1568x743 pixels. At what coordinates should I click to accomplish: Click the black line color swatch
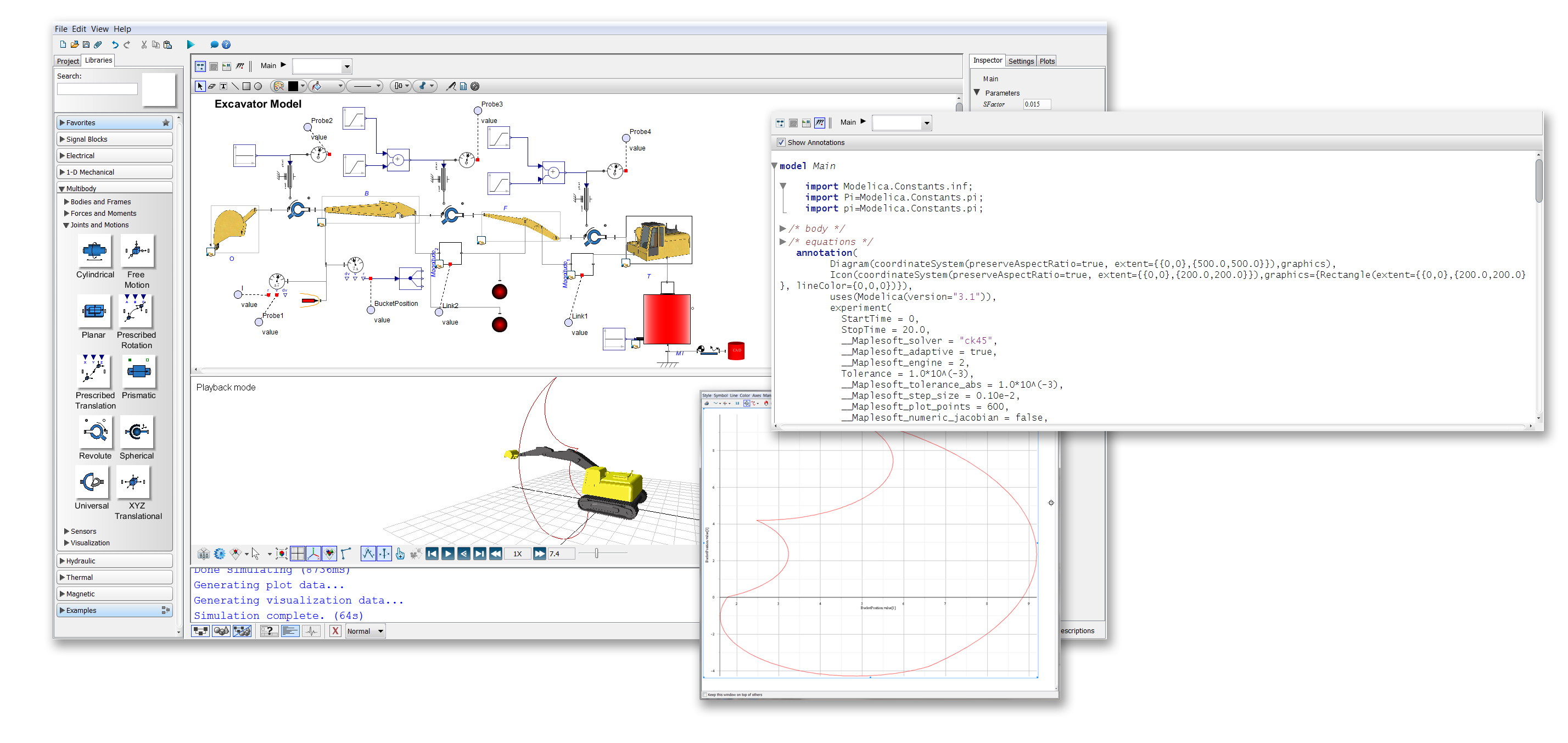click(x=293, y=86)
